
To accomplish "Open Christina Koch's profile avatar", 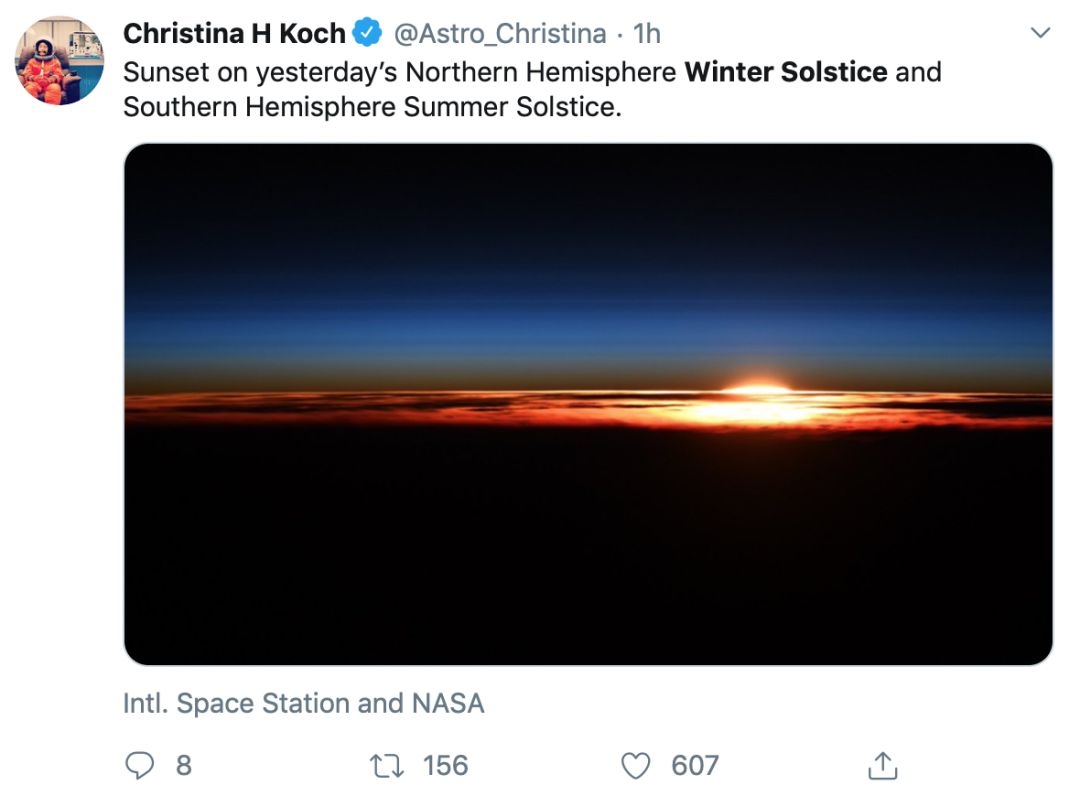I will (59, 60).
